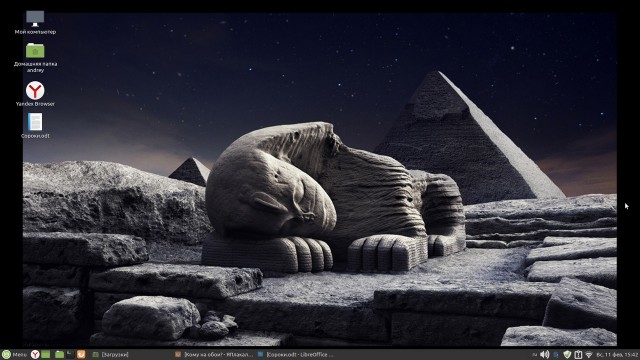This screenshot has height=360, width=640.
Task: Open the calendar from the clock
Action: (617, 355)
